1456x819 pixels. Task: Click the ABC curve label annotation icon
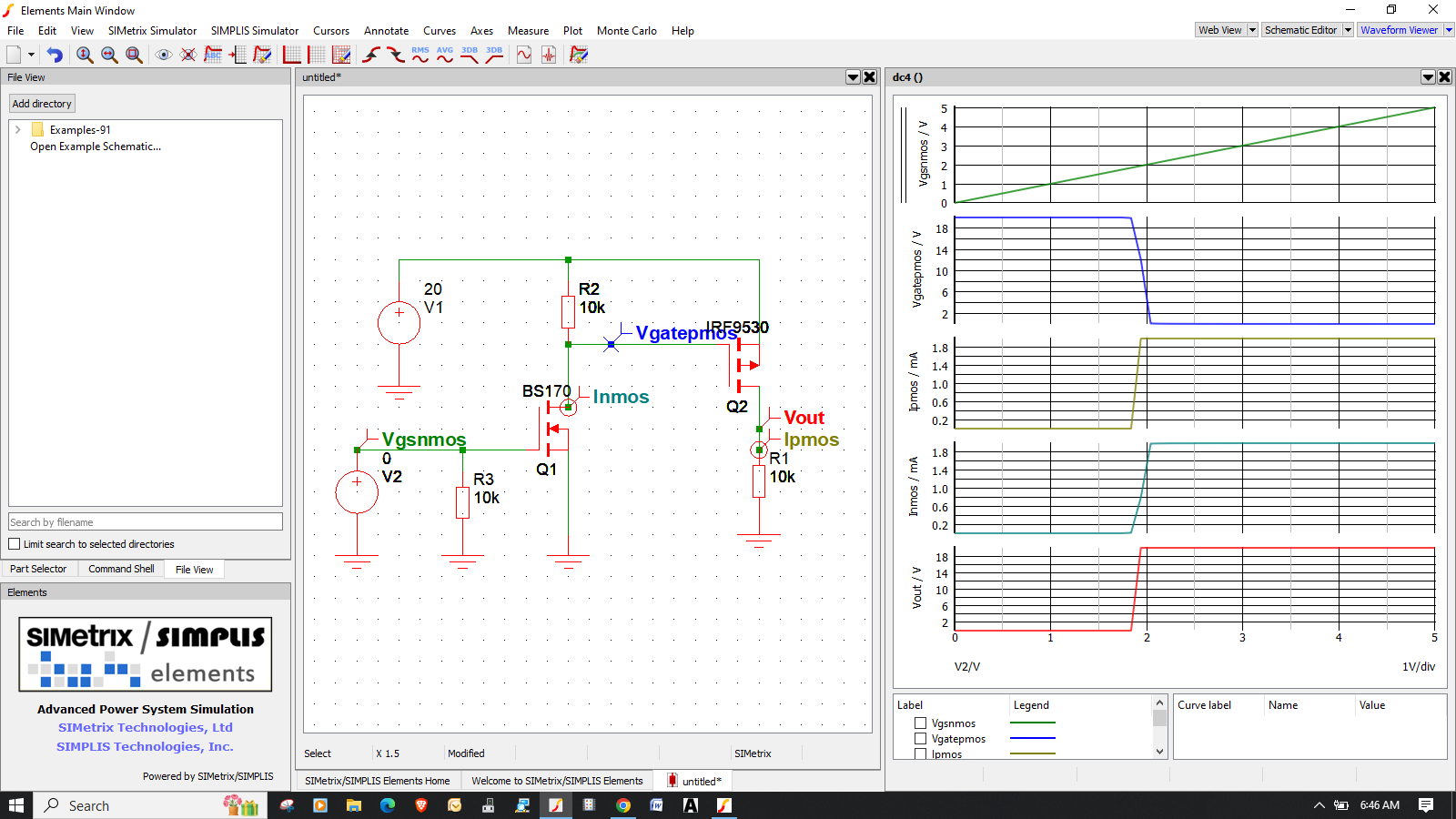(x=213, y=55)
